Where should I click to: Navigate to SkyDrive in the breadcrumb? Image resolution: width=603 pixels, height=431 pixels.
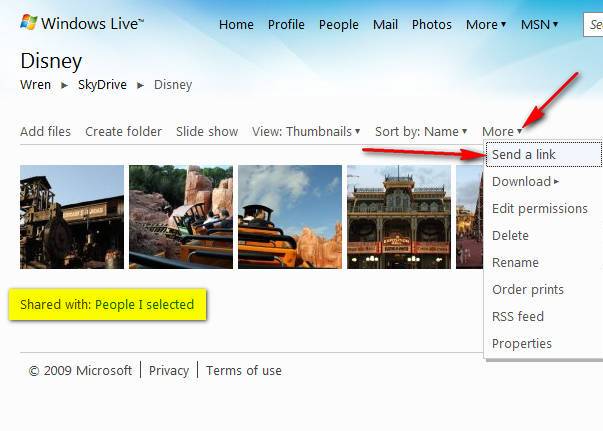pyautogui.click(x=102, y=85)
